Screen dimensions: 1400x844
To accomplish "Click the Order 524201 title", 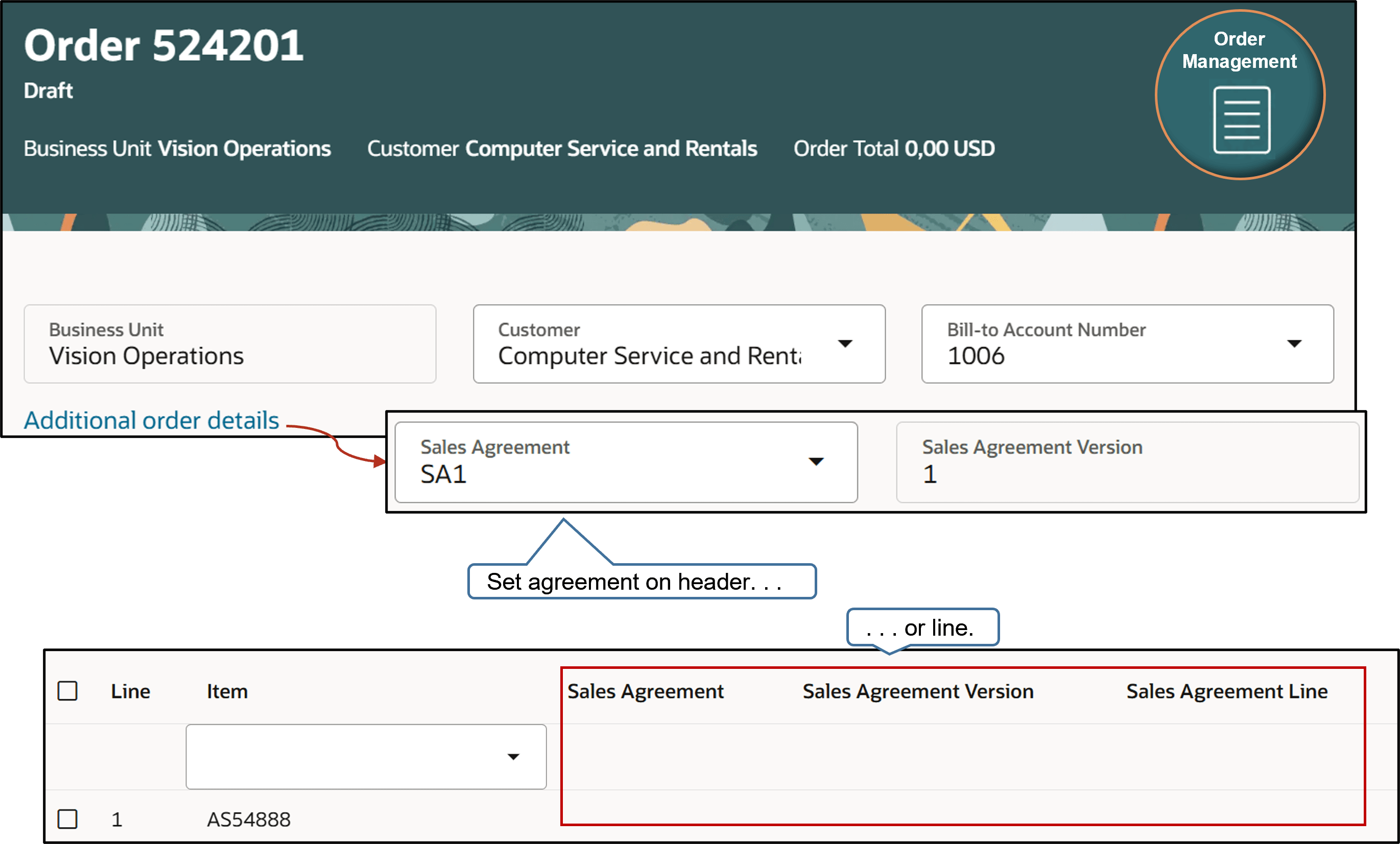I will [163, 45].
